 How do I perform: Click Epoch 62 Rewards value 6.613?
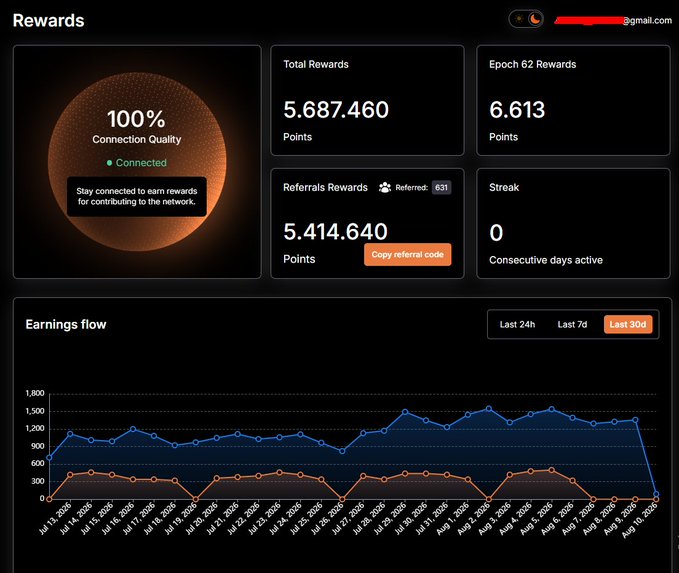(517, 110)
